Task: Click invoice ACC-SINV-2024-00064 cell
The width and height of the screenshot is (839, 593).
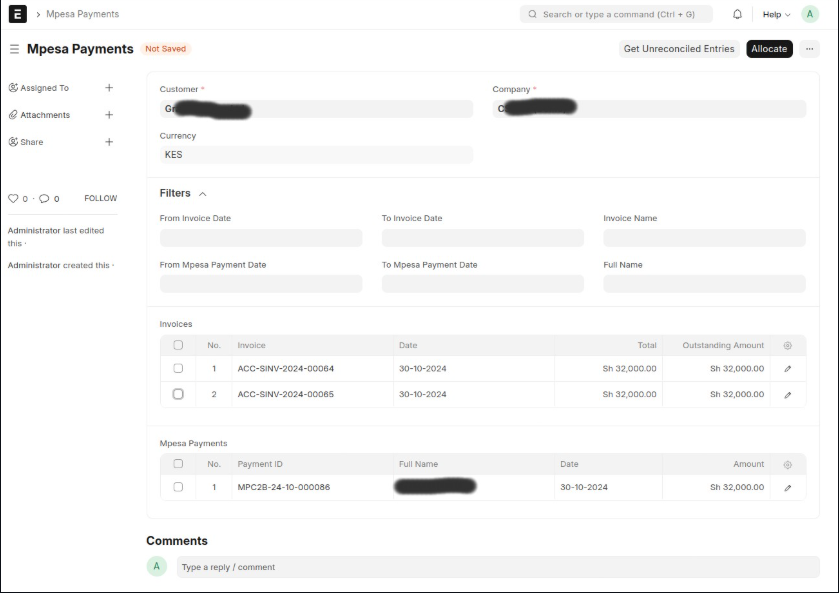Action: (x=312, y=368)
